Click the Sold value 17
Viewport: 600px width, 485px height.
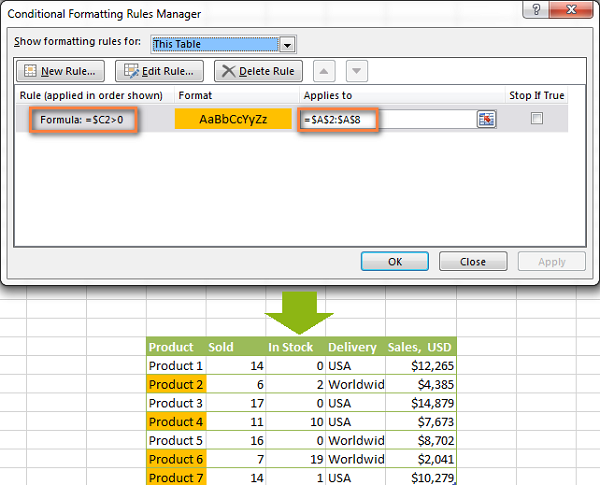pos(236,403)
